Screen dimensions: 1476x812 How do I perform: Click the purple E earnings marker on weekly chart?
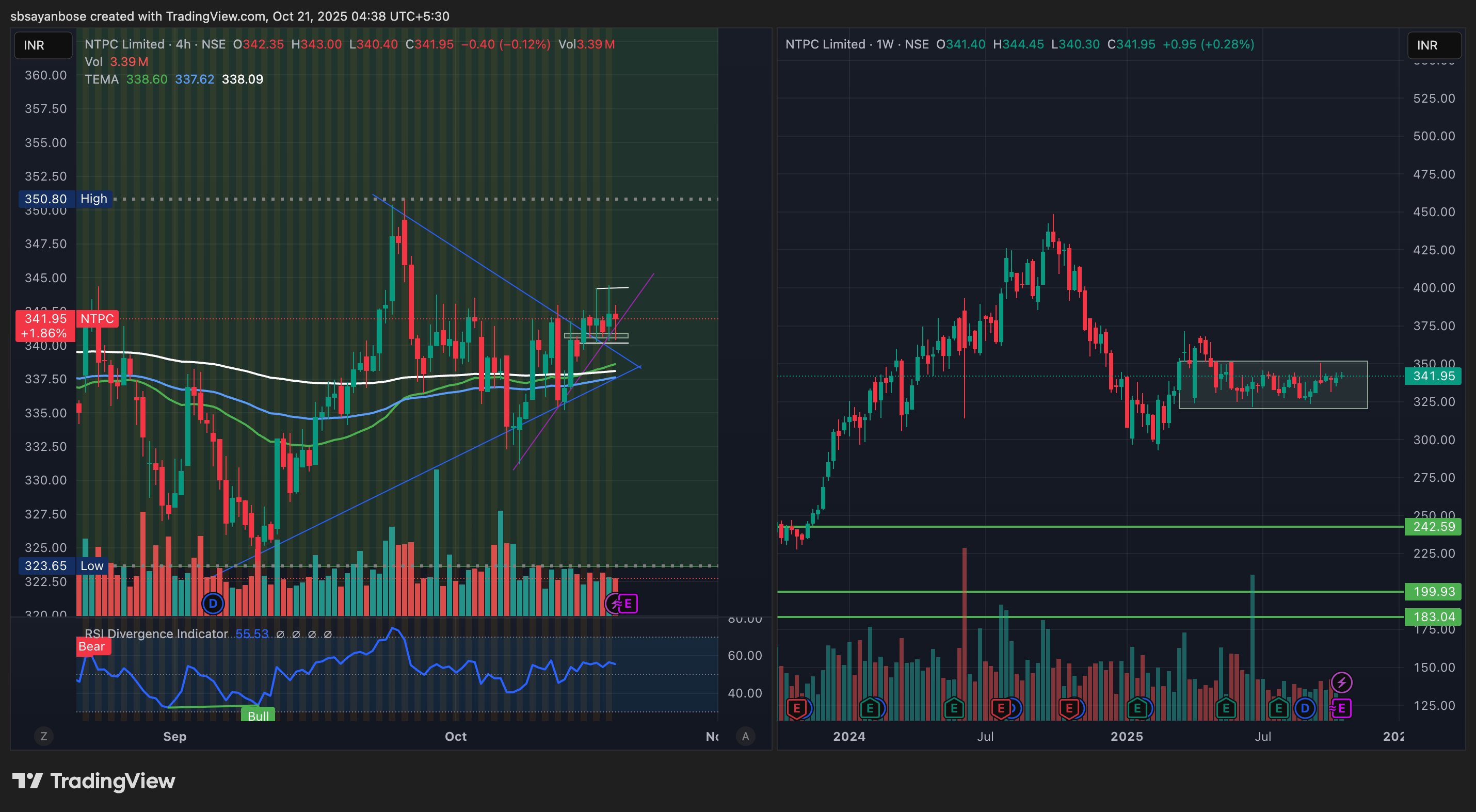coord(1341,708)
